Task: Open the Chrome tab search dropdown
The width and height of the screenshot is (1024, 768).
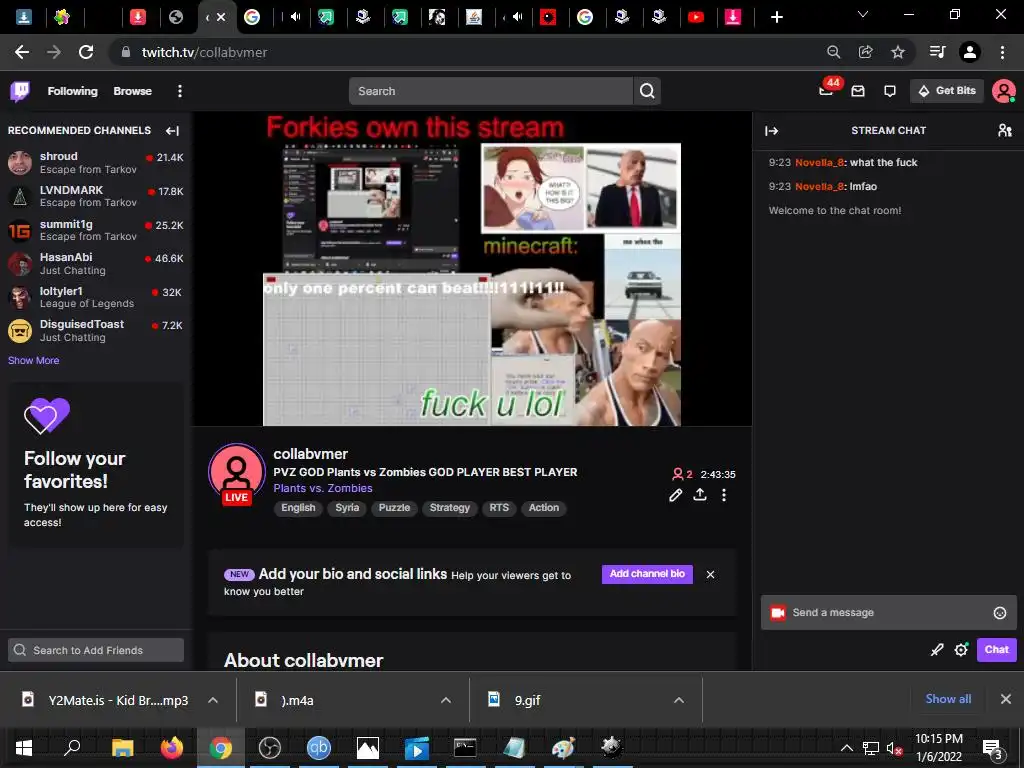Action: point(863,14)
